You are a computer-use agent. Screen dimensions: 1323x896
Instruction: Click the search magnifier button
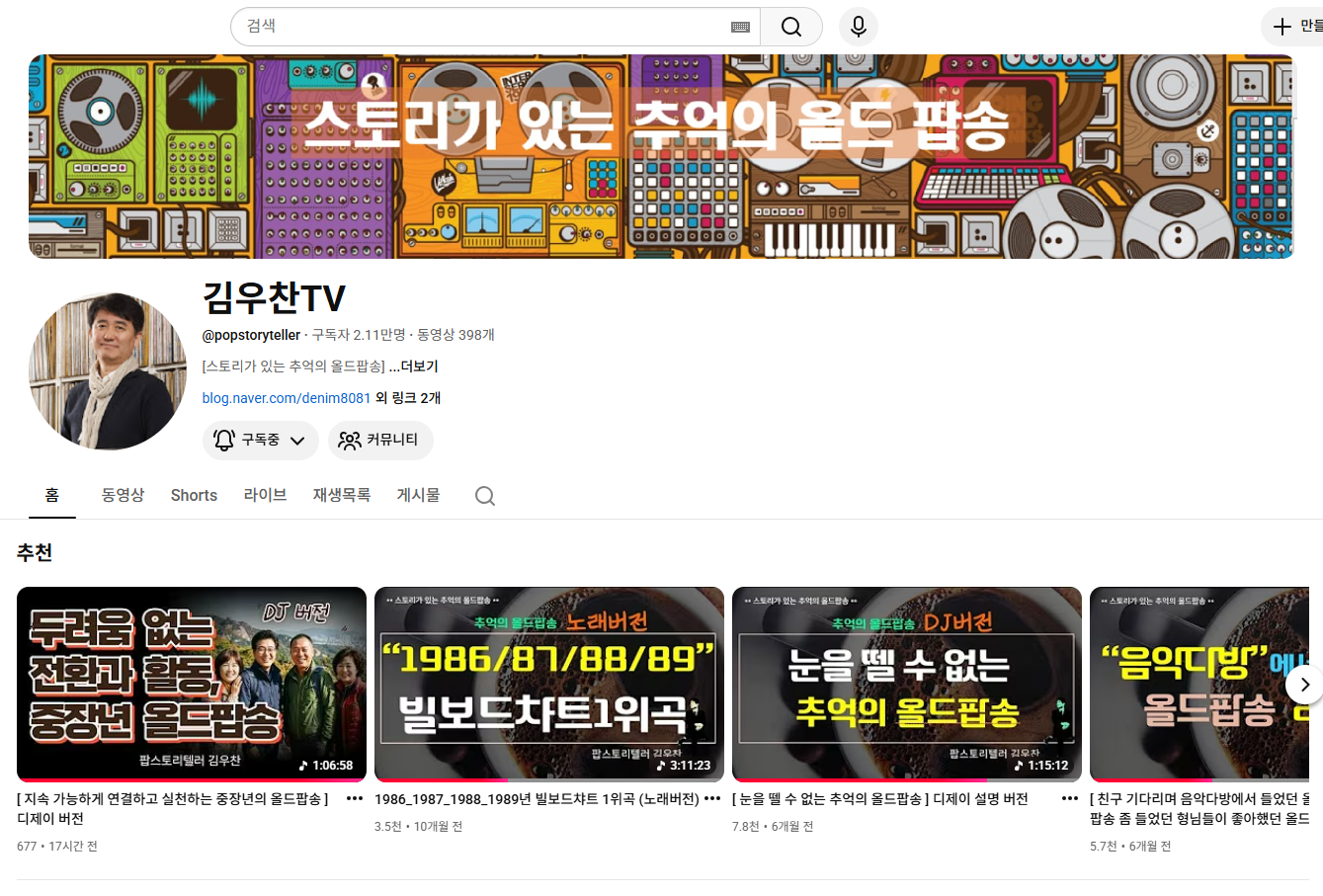click(x=791, y=27)
